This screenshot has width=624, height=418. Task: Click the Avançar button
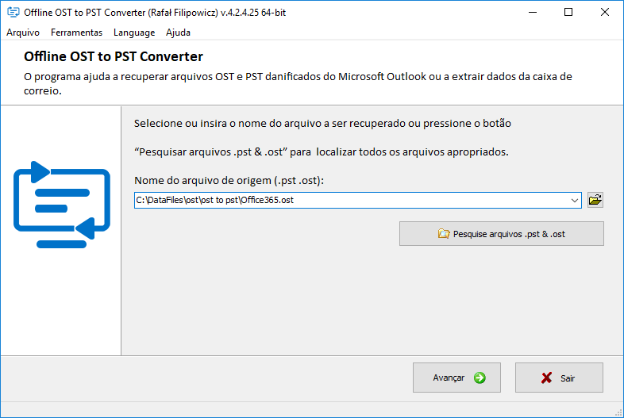pos(457,378)
